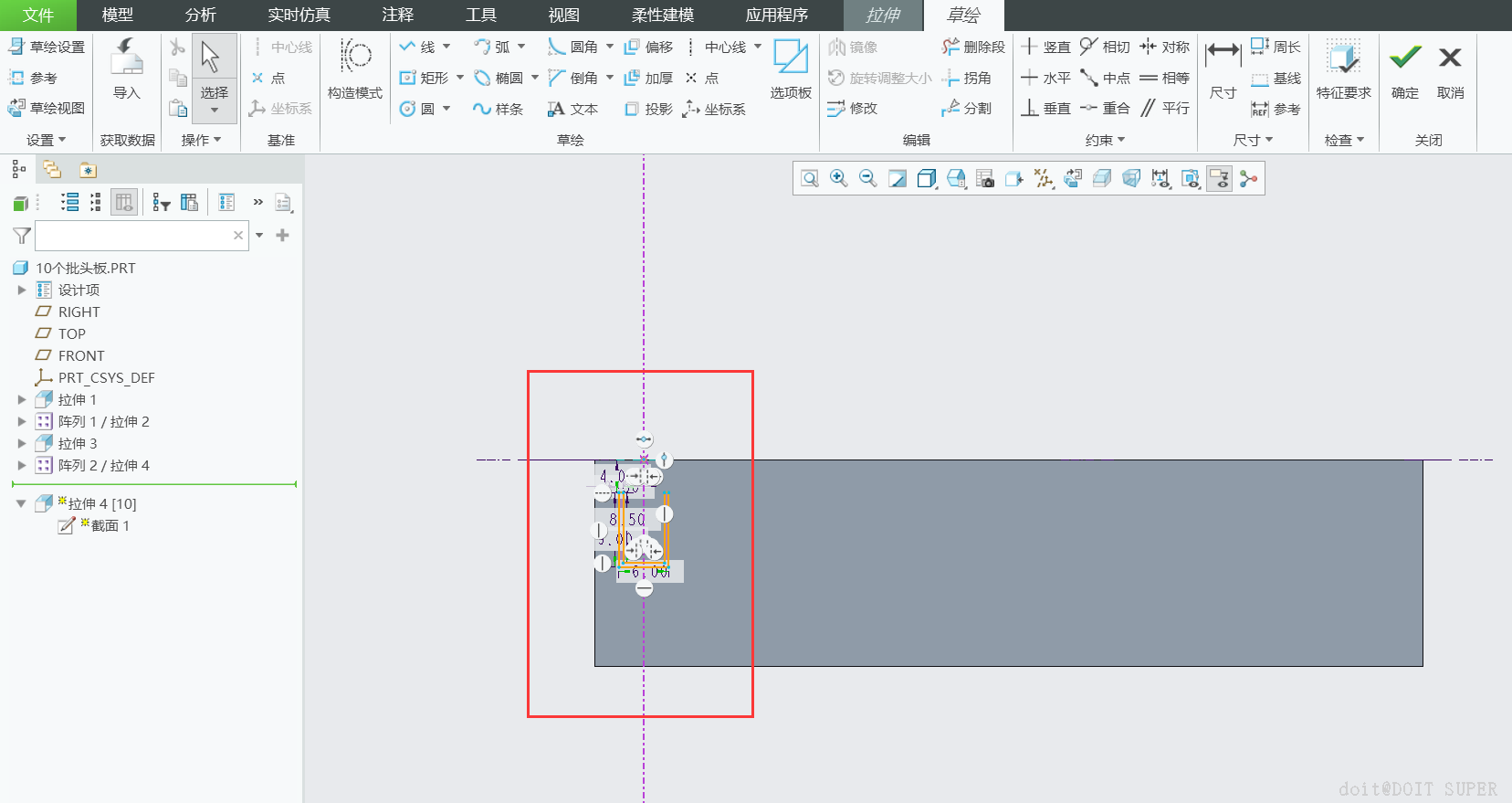1512x803 pixels.
Task: Open the favorites folder tab icon
Action: 87,170
